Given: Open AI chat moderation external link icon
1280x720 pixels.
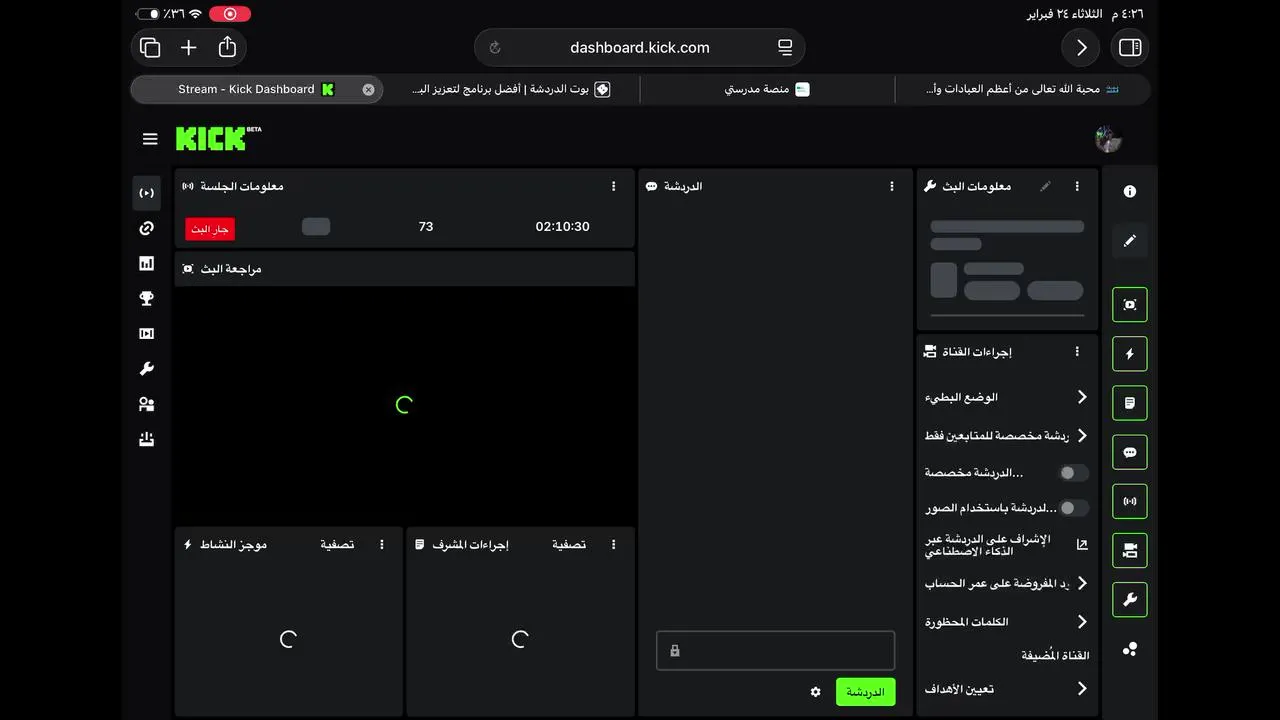Looking at the screenshot, I should pyautogui.click(x=1082, y=545).
